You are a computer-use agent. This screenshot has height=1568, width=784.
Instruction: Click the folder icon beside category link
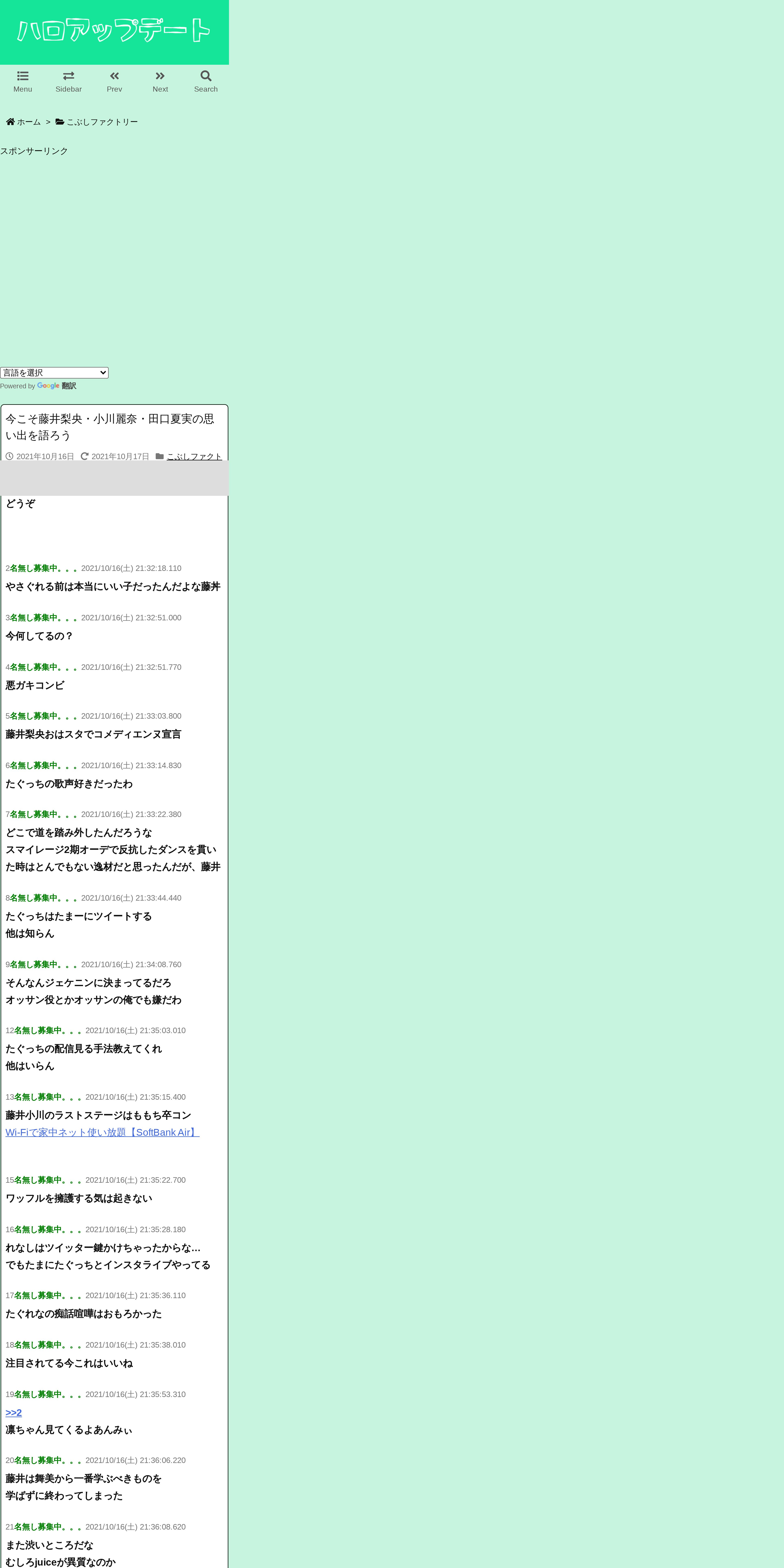pyautogui.click(x=160, y=456)
